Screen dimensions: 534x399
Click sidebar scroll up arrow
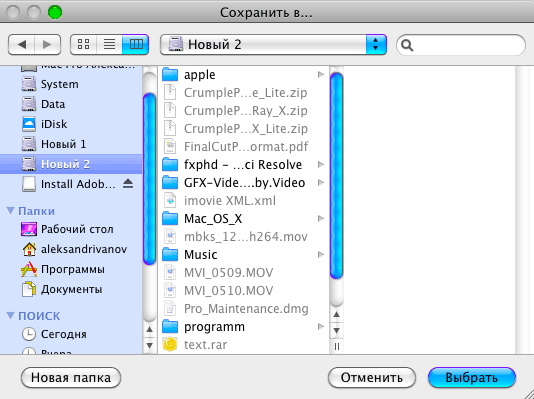pos(149,330)
